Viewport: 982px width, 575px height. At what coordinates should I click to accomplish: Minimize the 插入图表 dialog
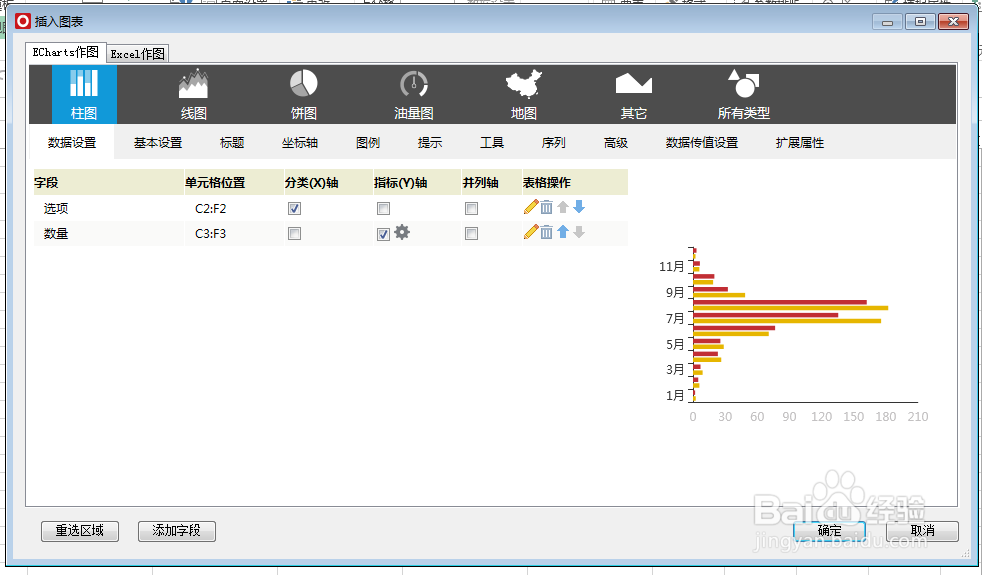[x=887, y=22]
